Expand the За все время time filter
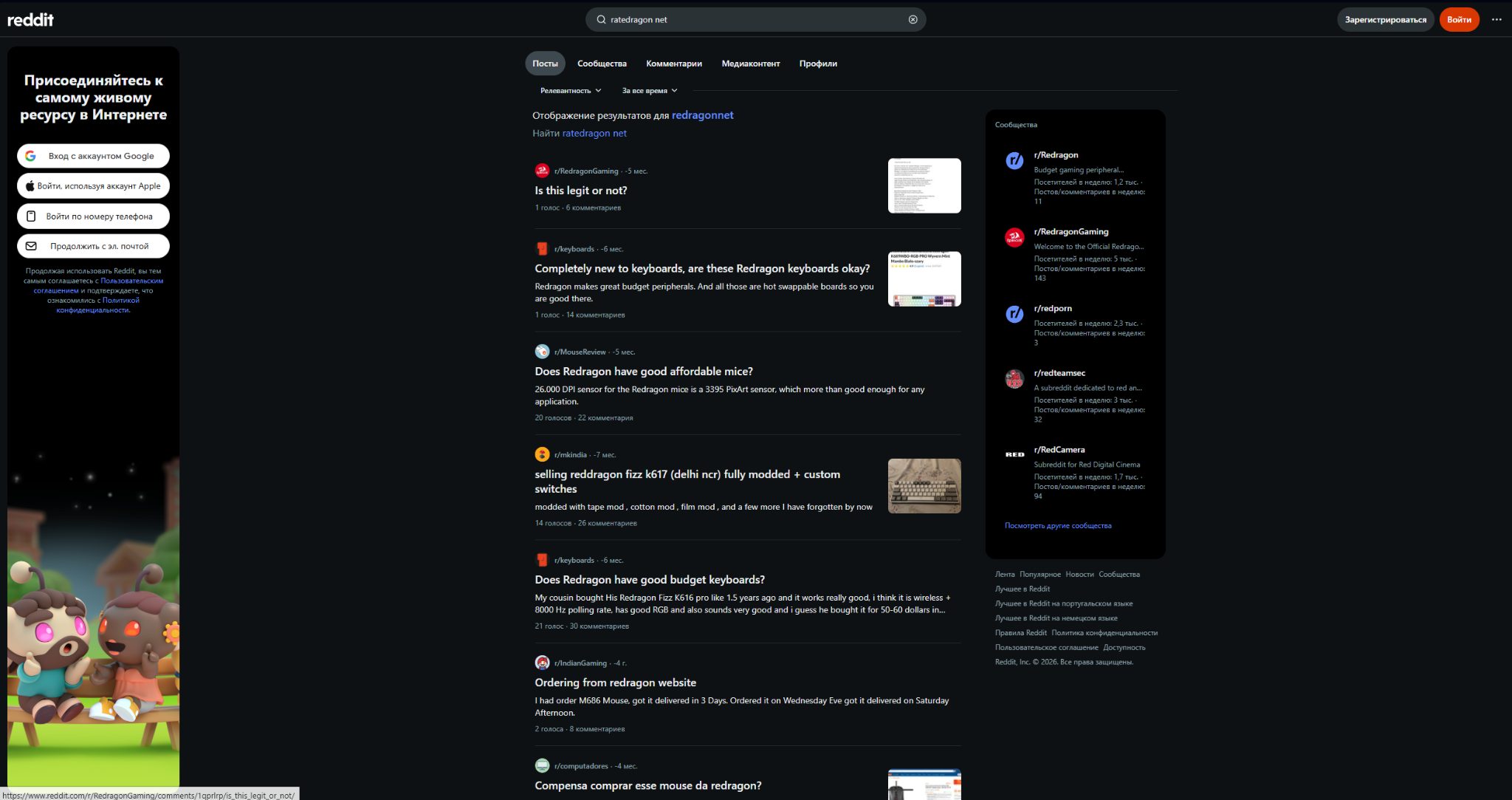 point(650,91)
